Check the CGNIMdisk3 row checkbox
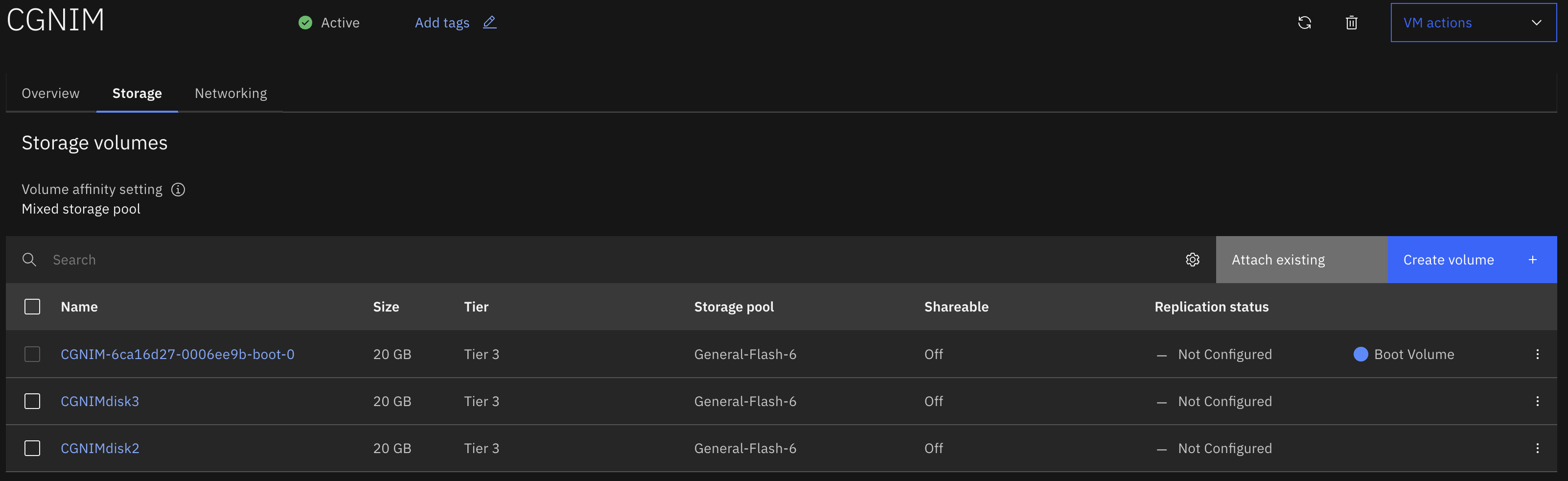This screenshot has height=481, width=1568. pyautogui.click(x=32, y=401)
